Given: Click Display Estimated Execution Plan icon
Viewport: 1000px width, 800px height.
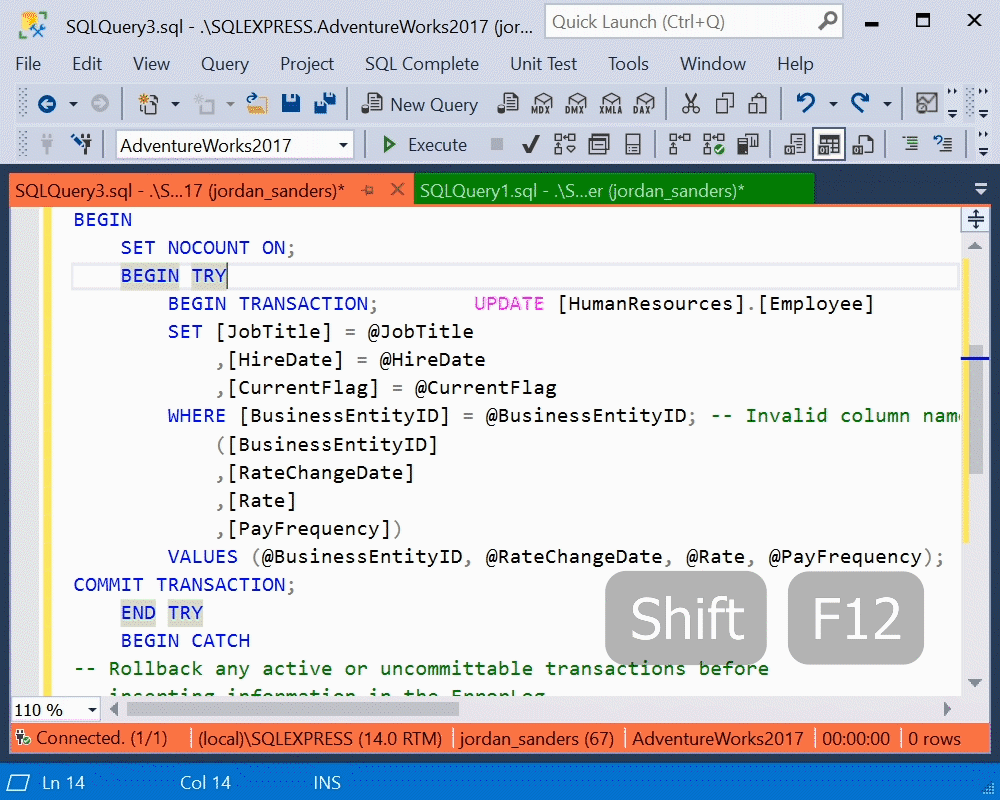Looking at the screenshot, I should pos(564,145).
